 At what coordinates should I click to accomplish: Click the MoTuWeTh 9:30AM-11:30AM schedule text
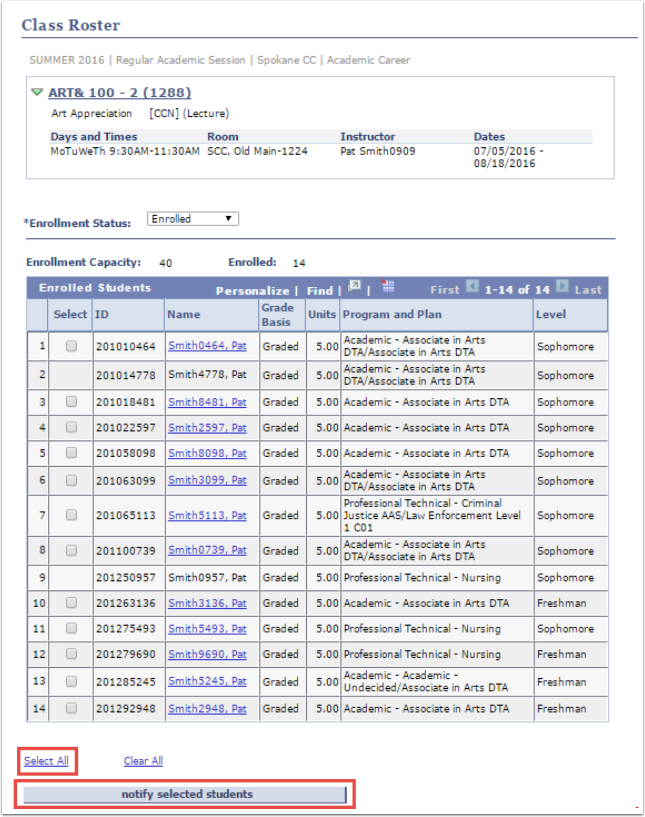click(125, 151)
